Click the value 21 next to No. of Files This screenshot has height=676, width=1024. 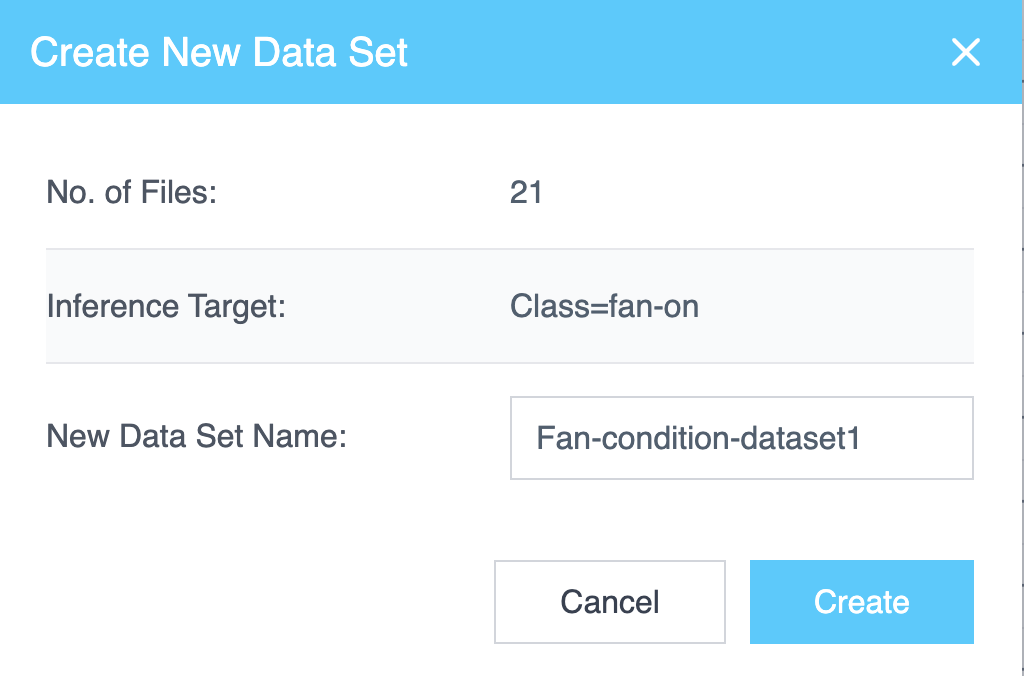coord(529,192)
